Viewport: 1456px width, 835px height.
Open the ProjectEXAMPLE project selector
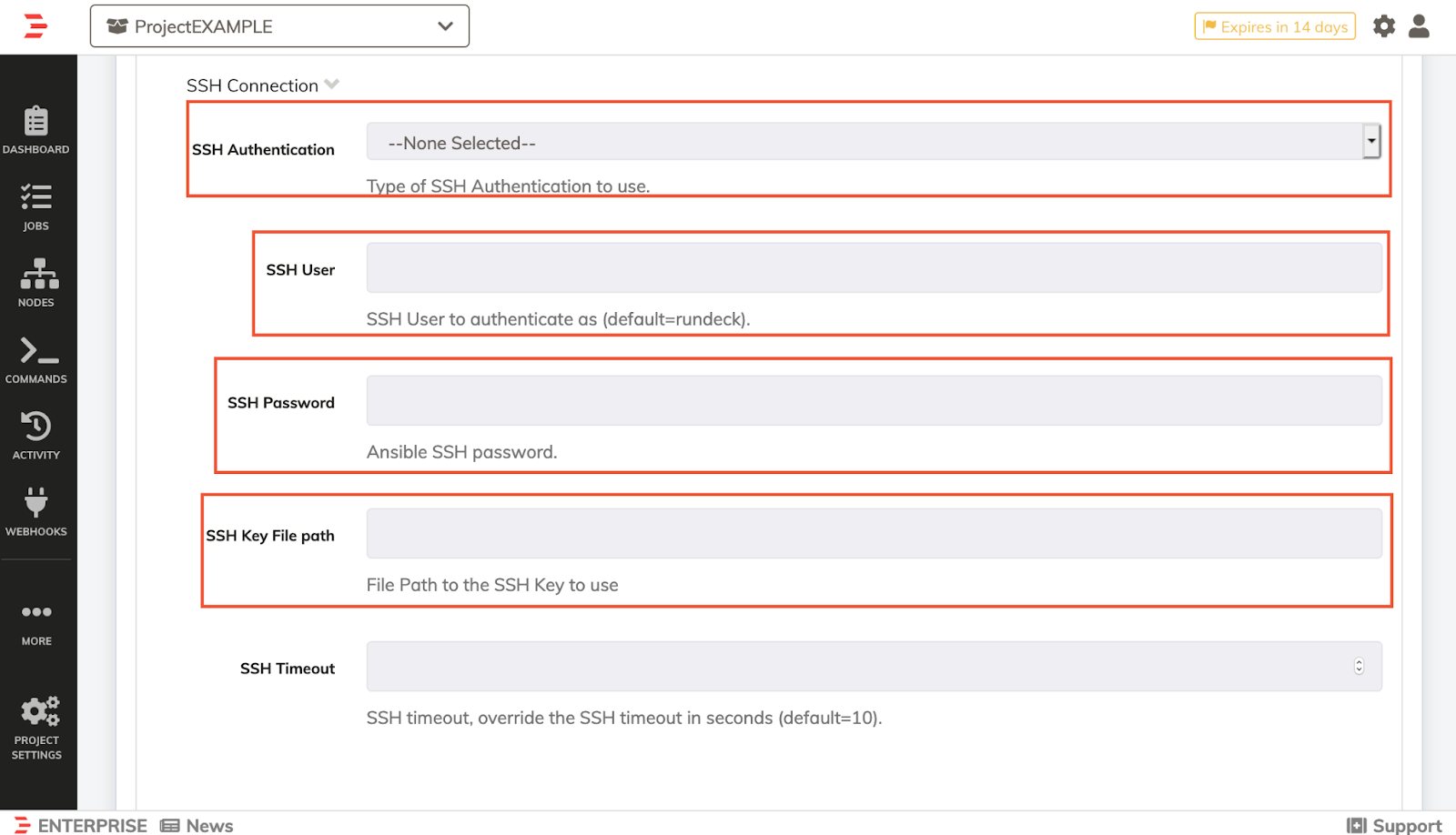click(279, 26)
